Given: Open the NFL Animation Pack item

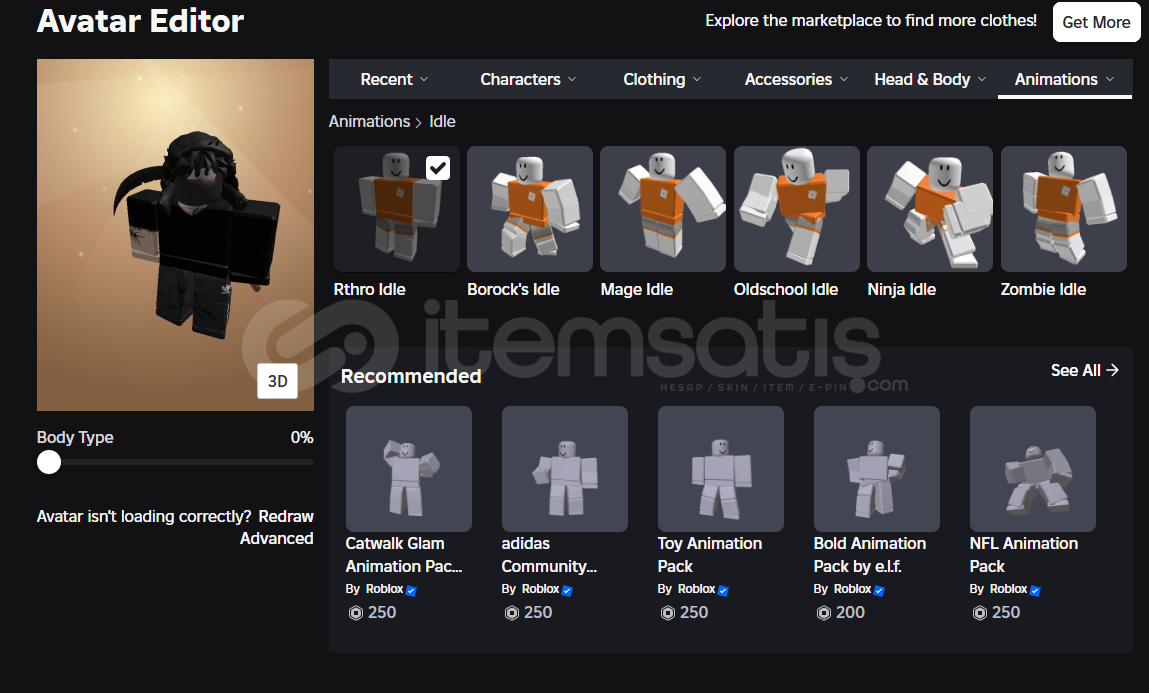Looking at the screenshot, I should click(1032, 469).
